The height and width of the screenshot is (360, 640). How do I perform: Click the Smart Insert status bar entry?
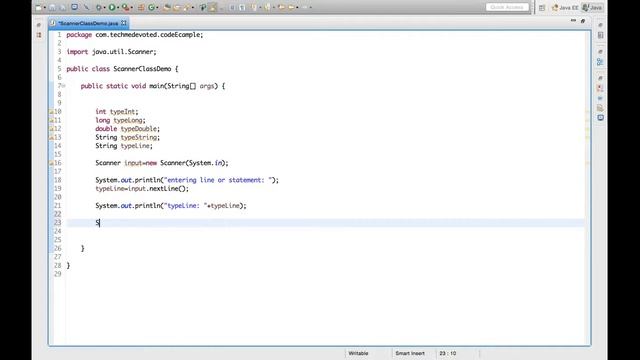(410, 353)
